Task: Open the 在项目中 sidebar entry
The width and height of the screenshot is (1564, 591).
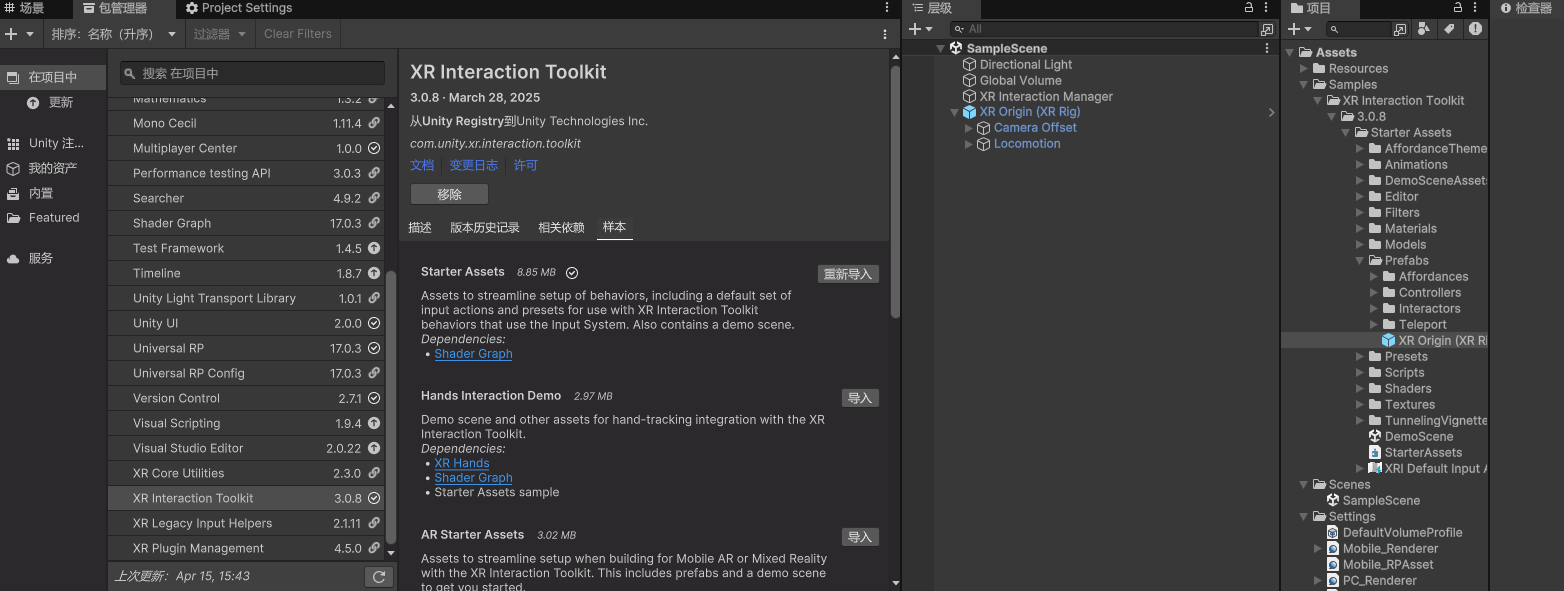Action: click(x=53, y=77)
